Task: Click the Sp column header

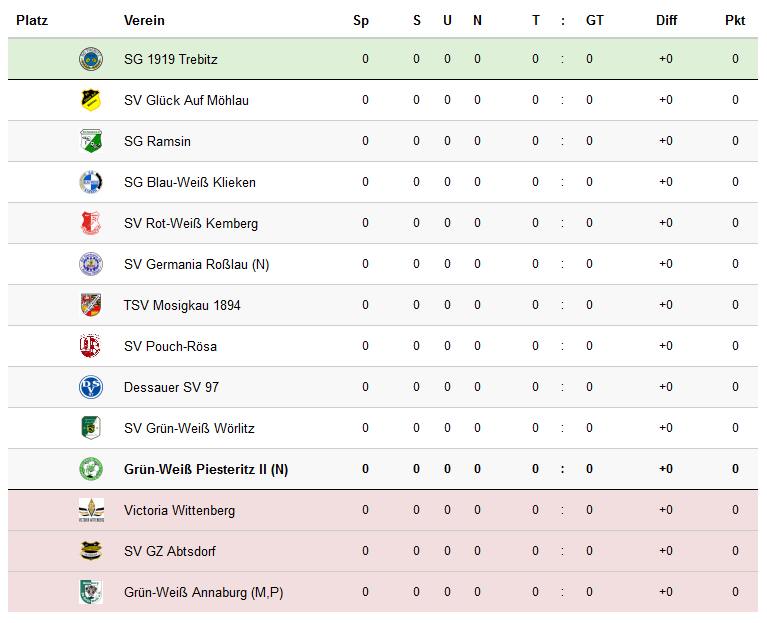Action: click(361, 20)
